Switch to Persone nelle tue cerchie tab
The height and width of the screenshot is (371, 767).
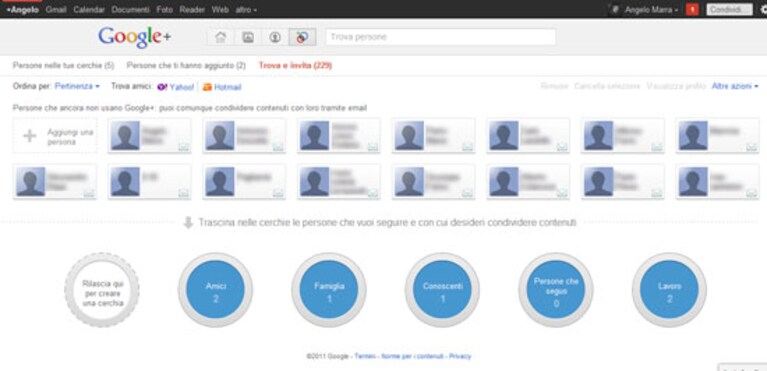(x=64, y=65)
